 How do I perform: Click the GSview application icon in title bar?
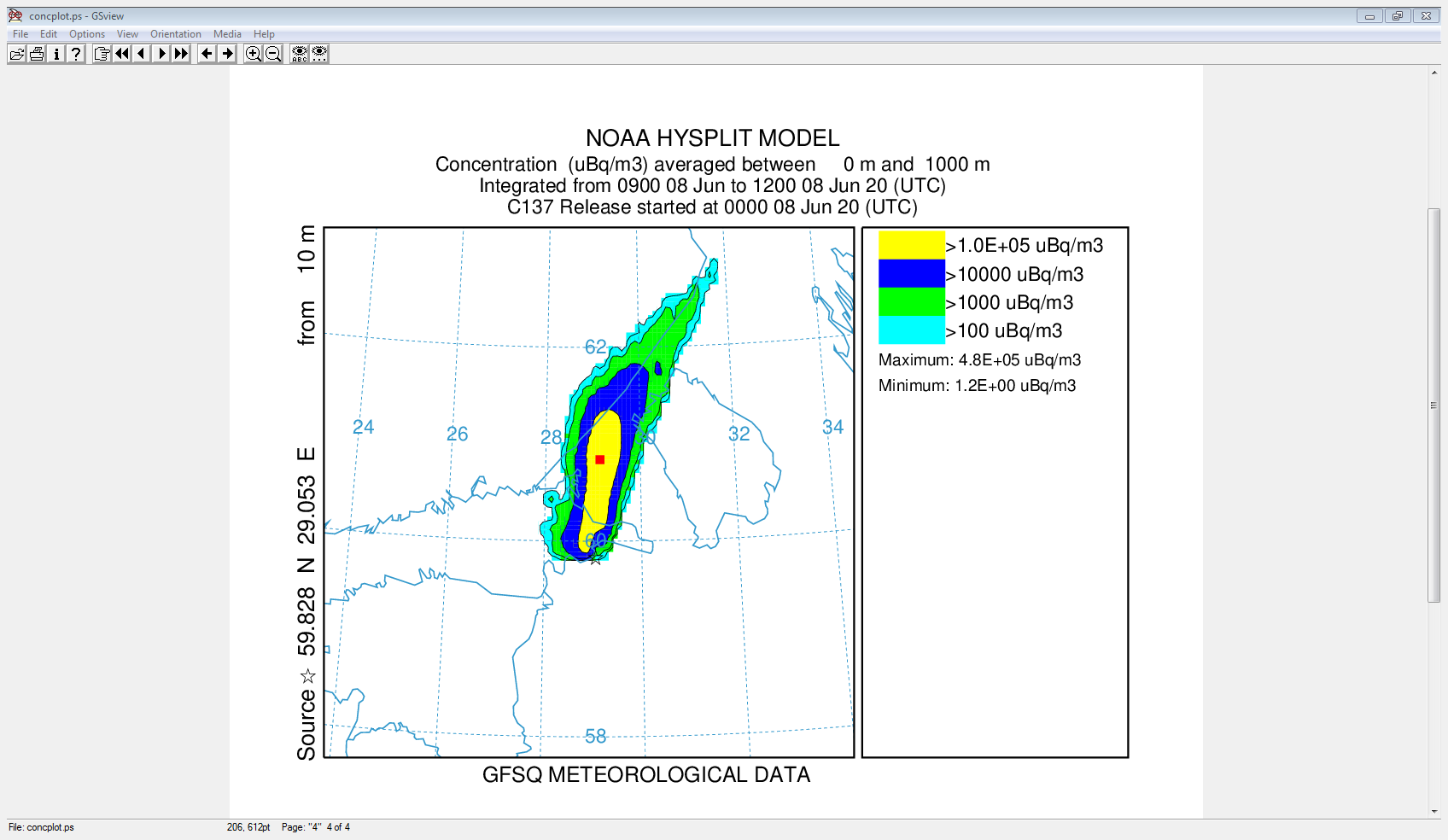(15, 15)
